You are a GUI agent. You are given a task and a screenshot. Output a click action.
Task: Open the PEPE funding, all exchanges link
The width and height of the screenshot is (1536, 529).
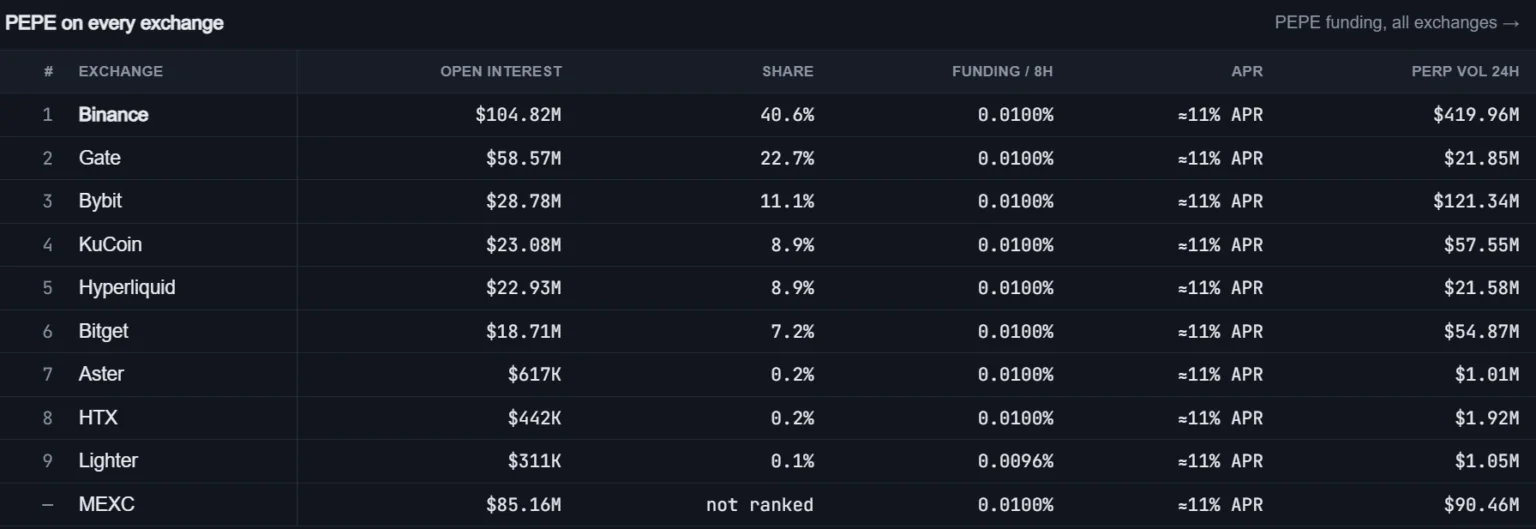click(1397, 22)
